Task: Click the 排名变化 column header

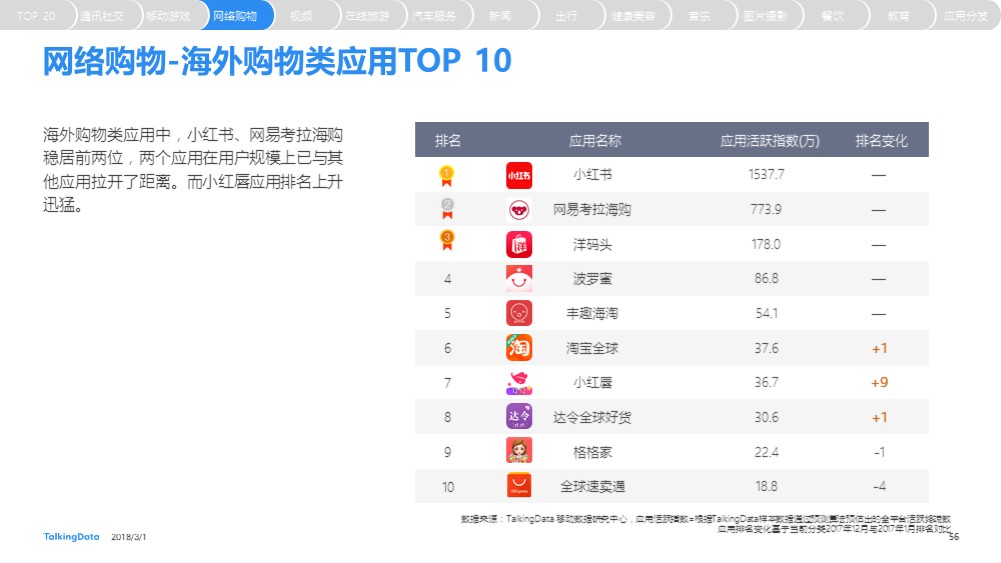Action: coord(882,140)
